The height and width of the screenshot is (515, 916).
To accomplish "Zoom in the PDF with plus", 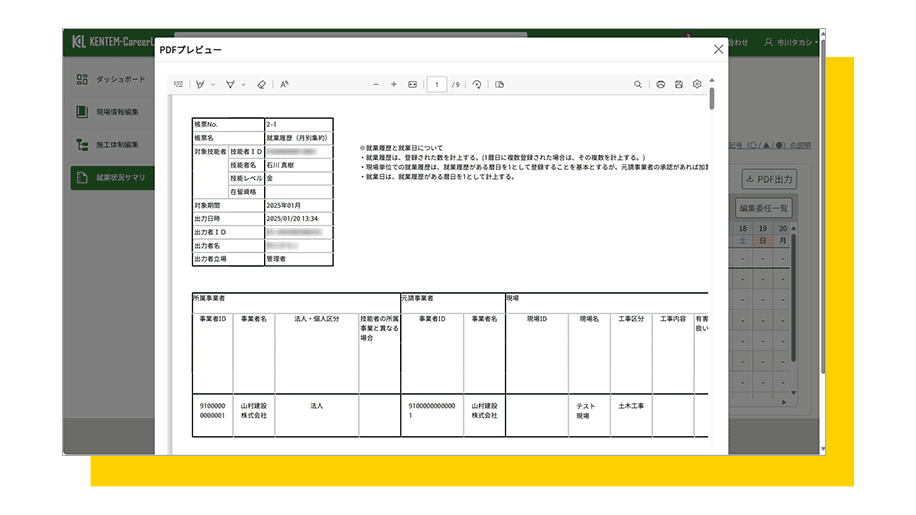I will 394,85.
